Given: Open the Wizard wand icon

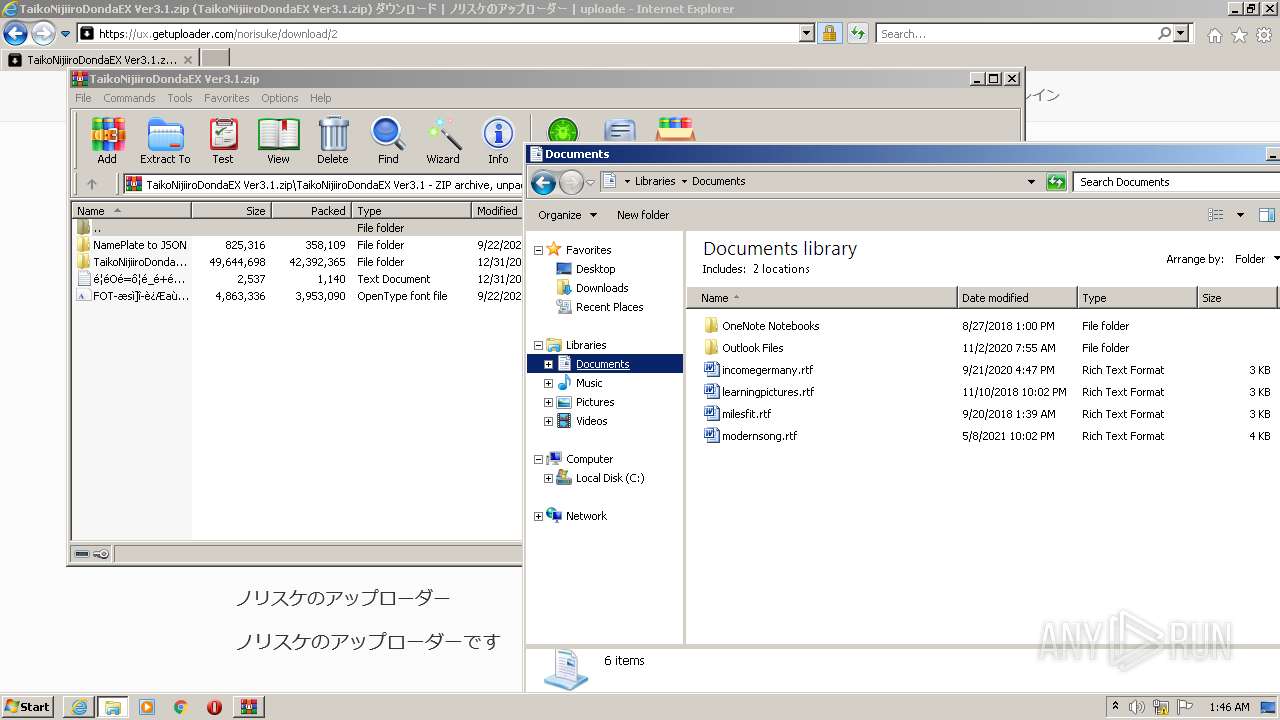Looking at the screenshot, I should pos(443,141).
